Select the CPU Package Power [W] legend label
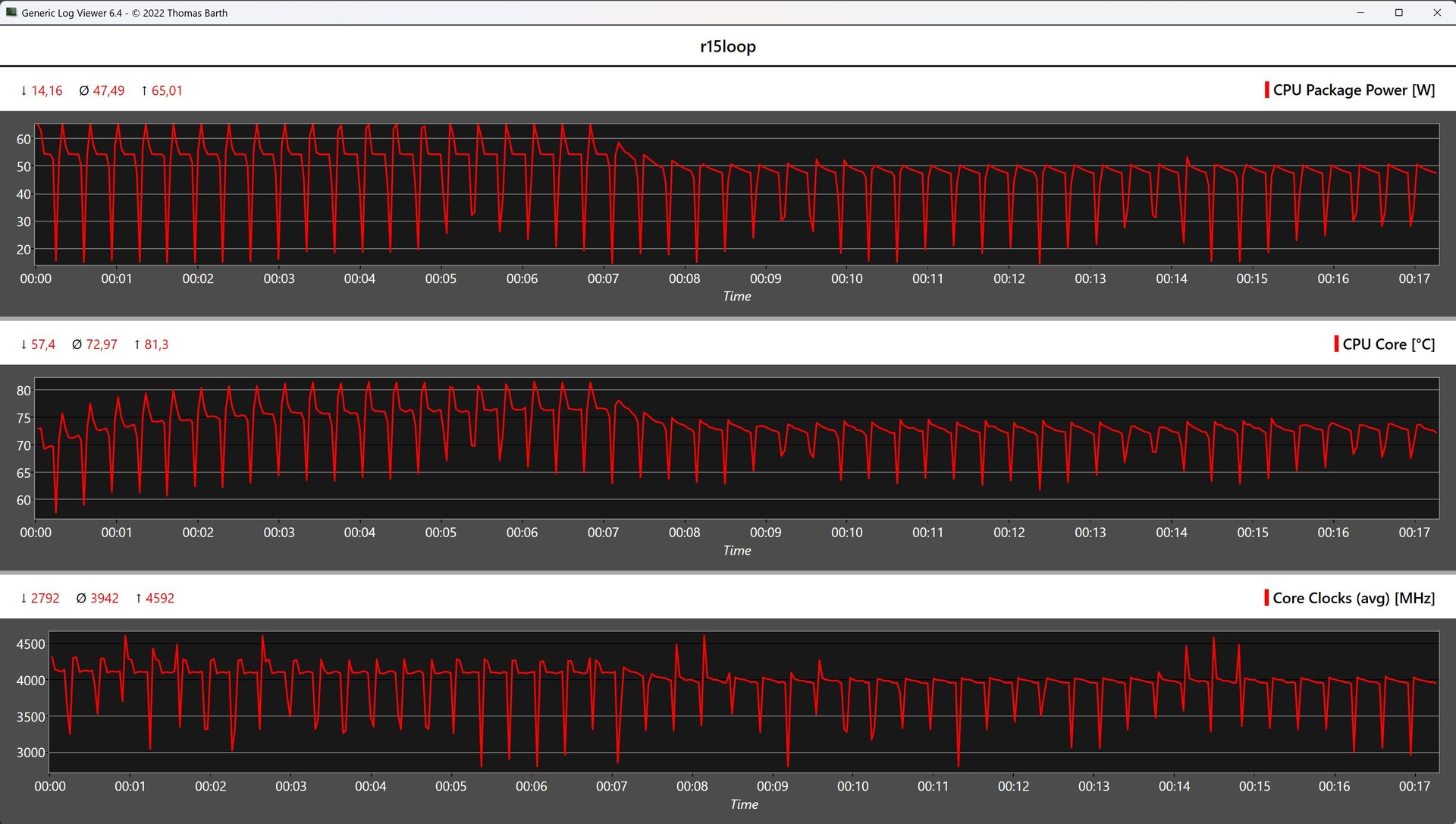 tap(1354, 90)
